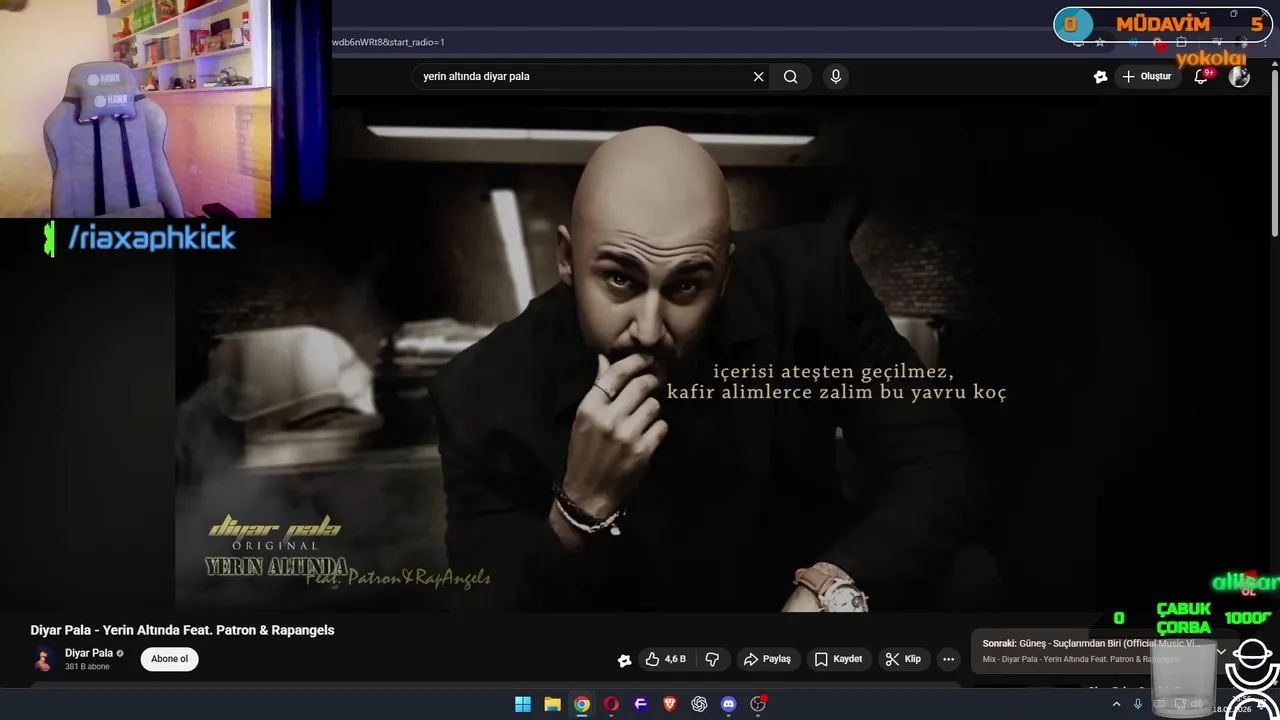Screen dimensions: 1280x720
Task: Open YouTube notifications bell
Action: point(1202,77)
